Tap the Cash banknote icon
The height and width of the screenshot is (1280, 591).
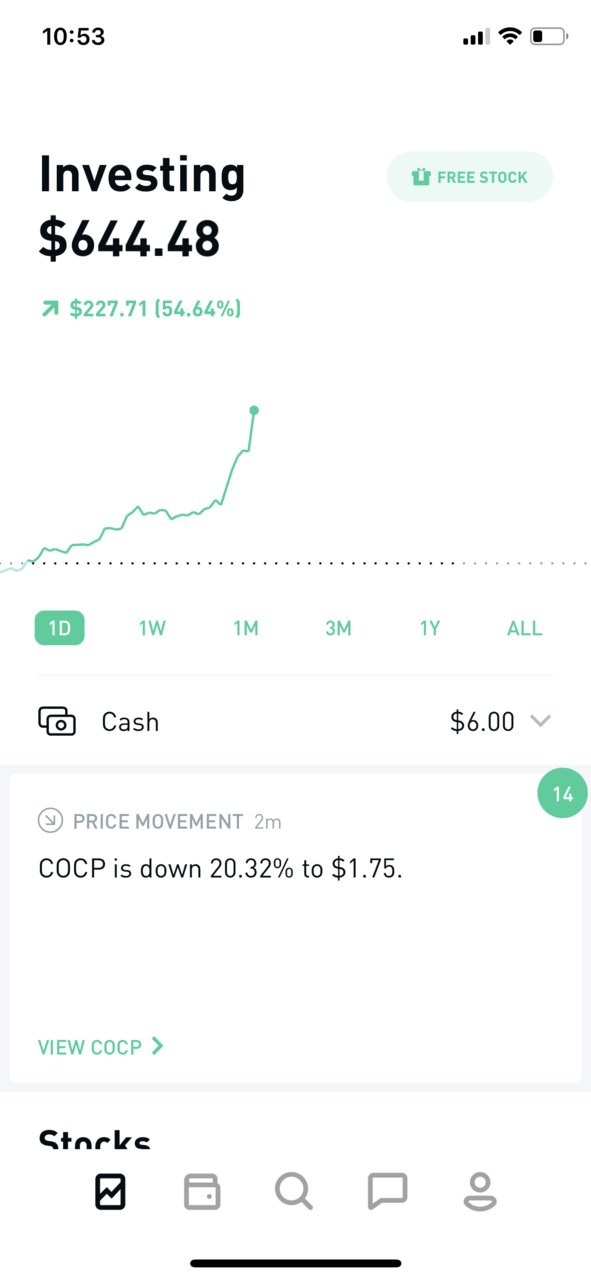pos(57,721)
